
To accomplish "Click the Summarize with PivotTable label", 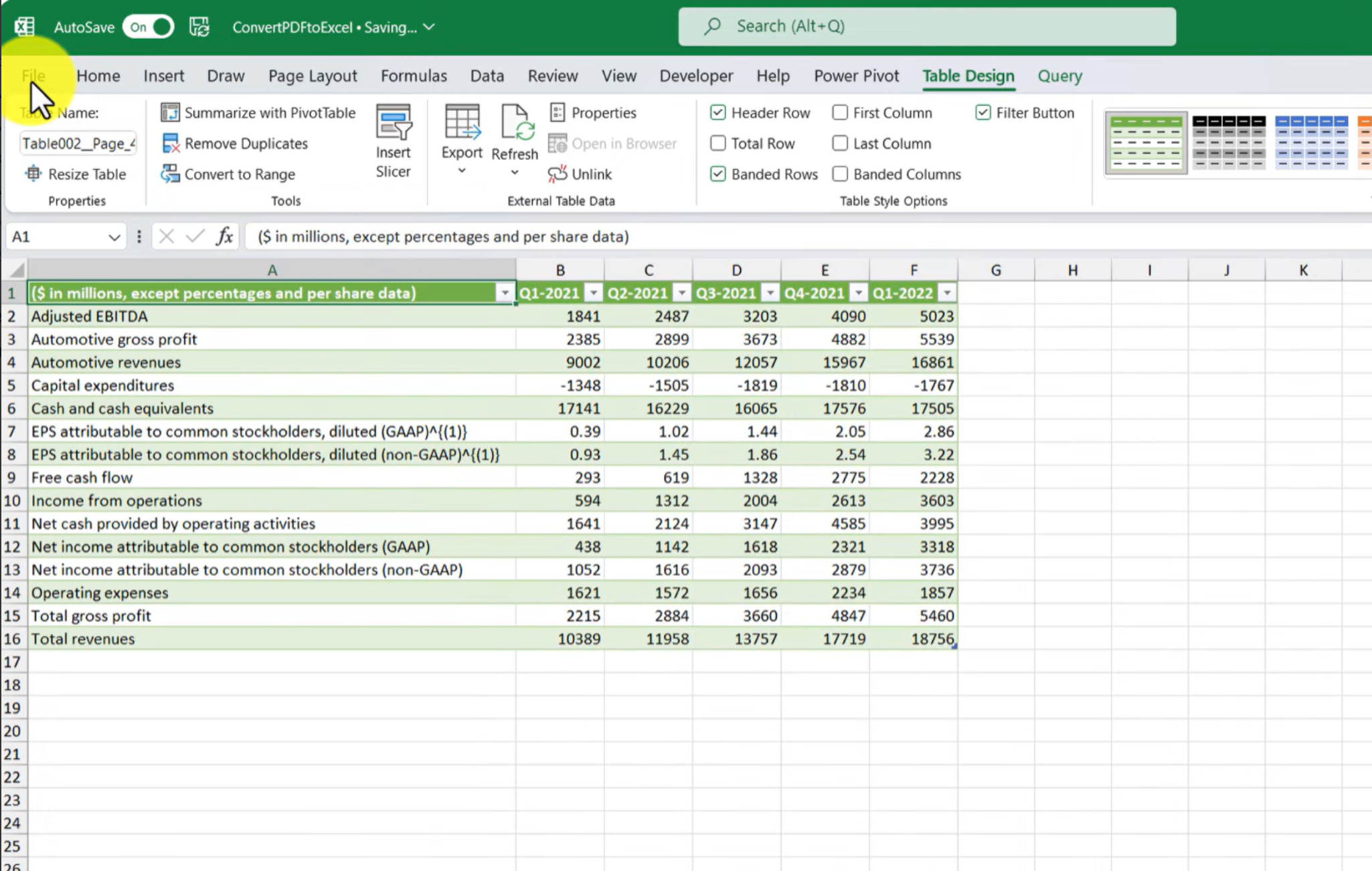I will point(270,112).
